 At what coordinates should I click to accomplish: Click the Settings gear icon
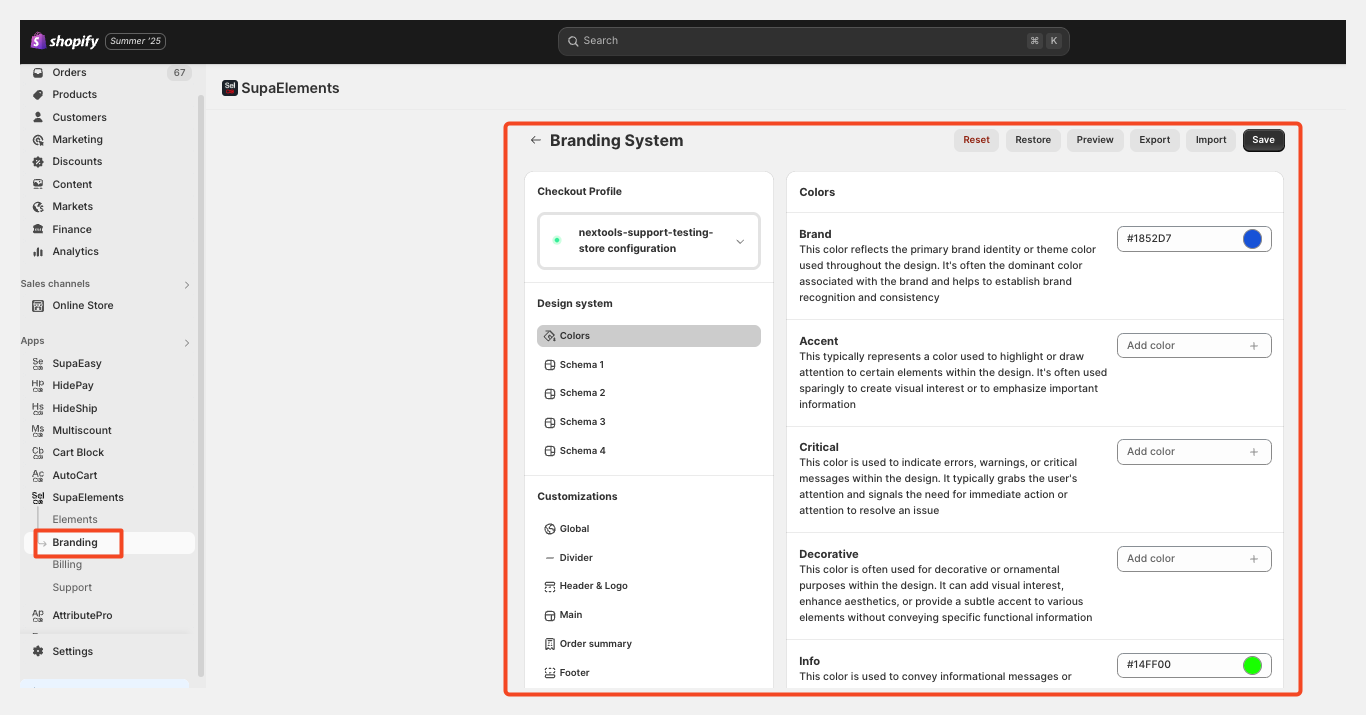click(x=38, y=651)
